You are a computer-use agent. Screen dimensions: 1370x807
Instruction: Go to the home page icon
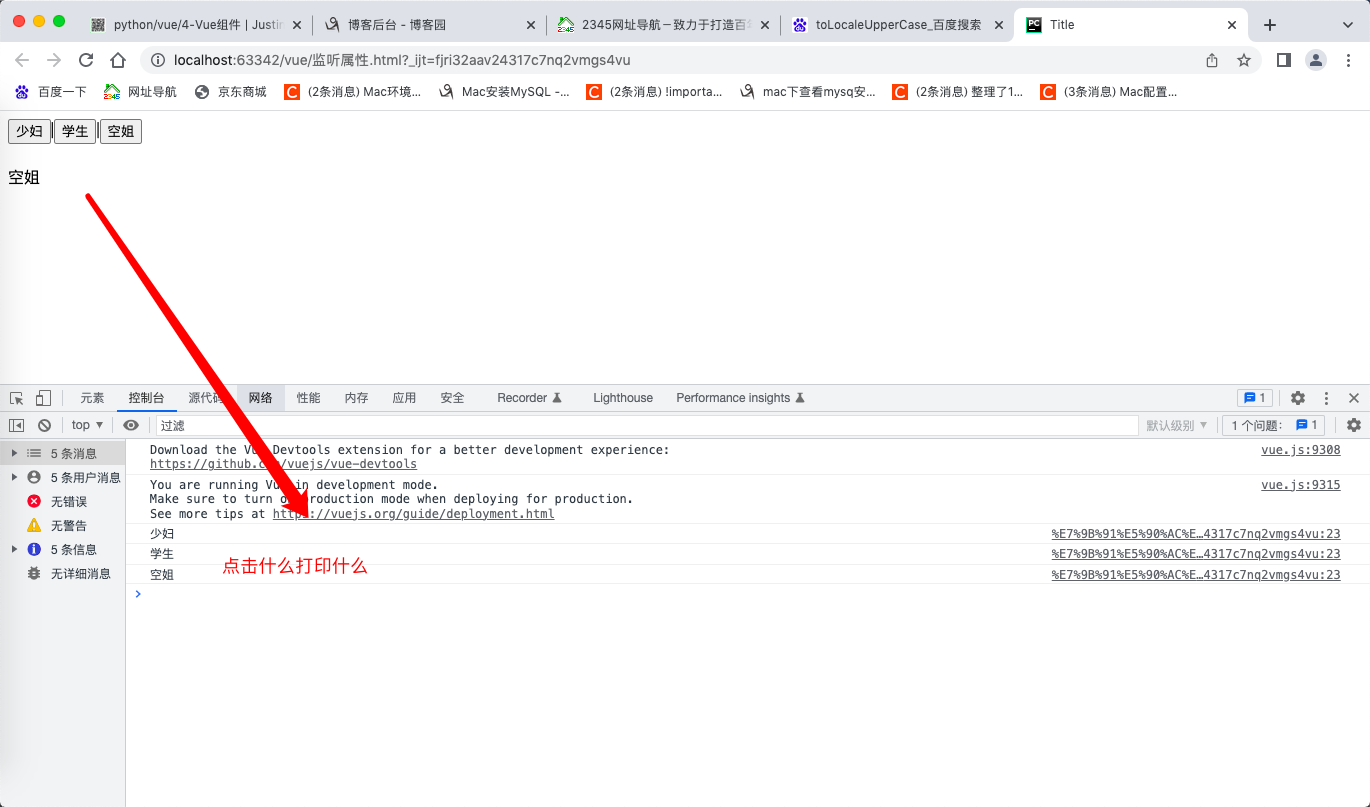pyautogui.click(x=118, y=60)
